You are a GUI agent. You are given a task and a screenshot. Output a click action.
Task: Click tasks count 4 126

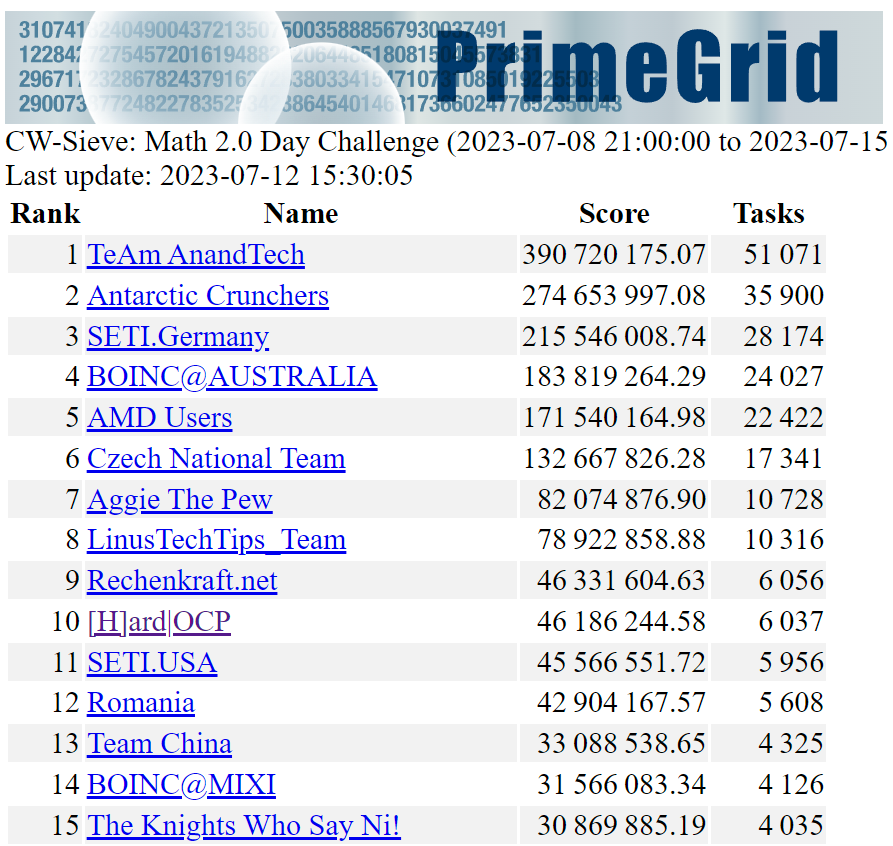791,784
